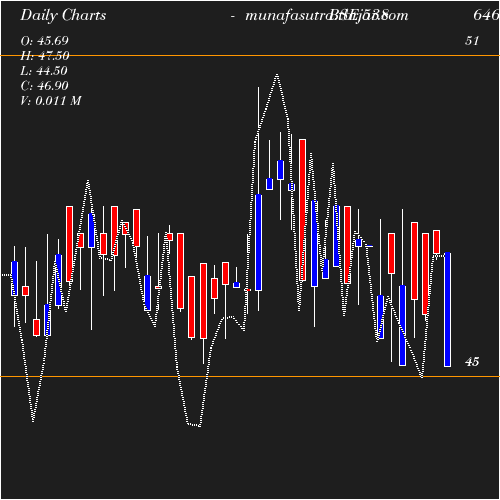The width and height of the screenshot is (500, 500).
Task: Click the 'Daily Charts' title text
Action: point(63,16)
